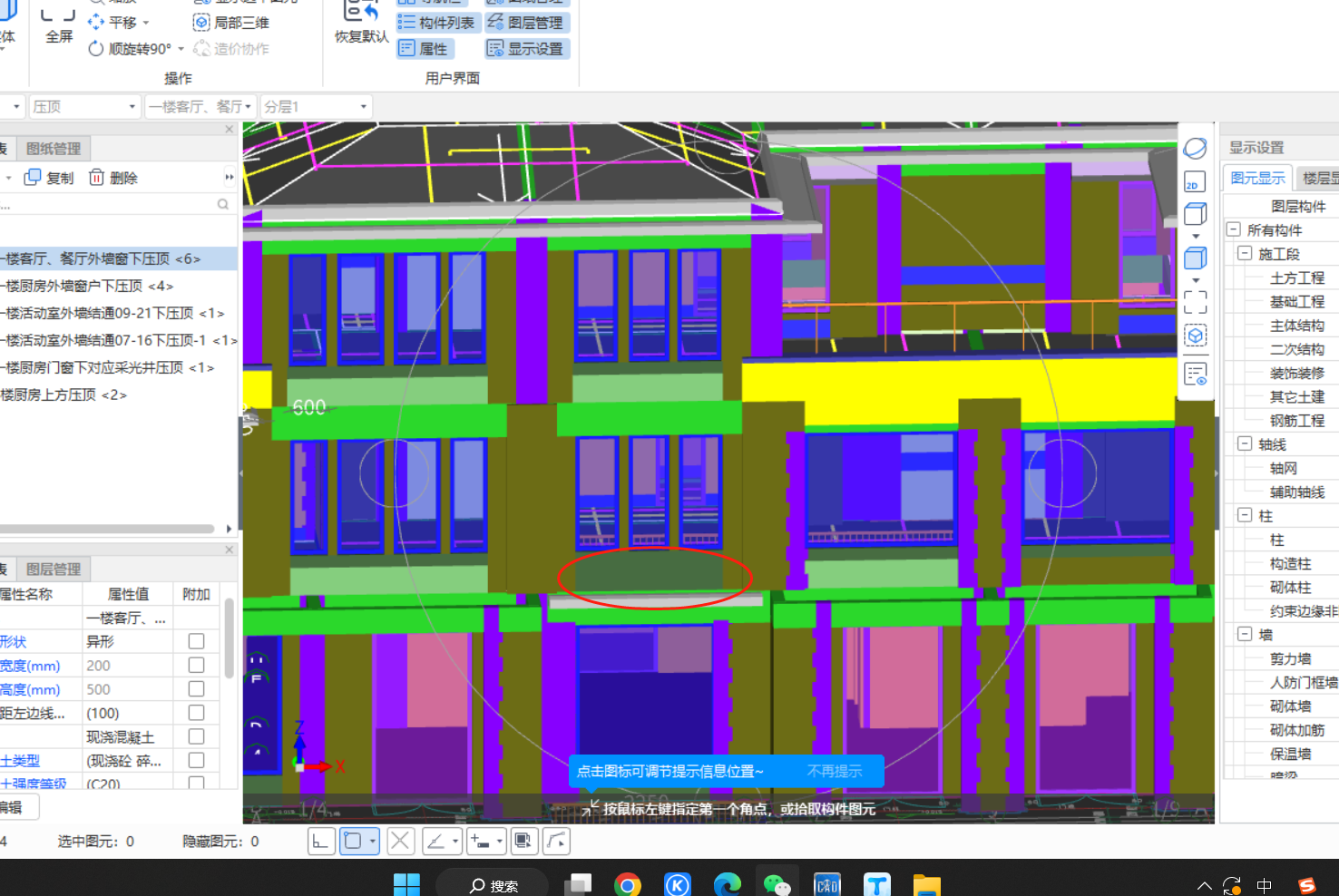Check the 附加 box for the (100) row
Screen dimensions: 1339x896
196,713
